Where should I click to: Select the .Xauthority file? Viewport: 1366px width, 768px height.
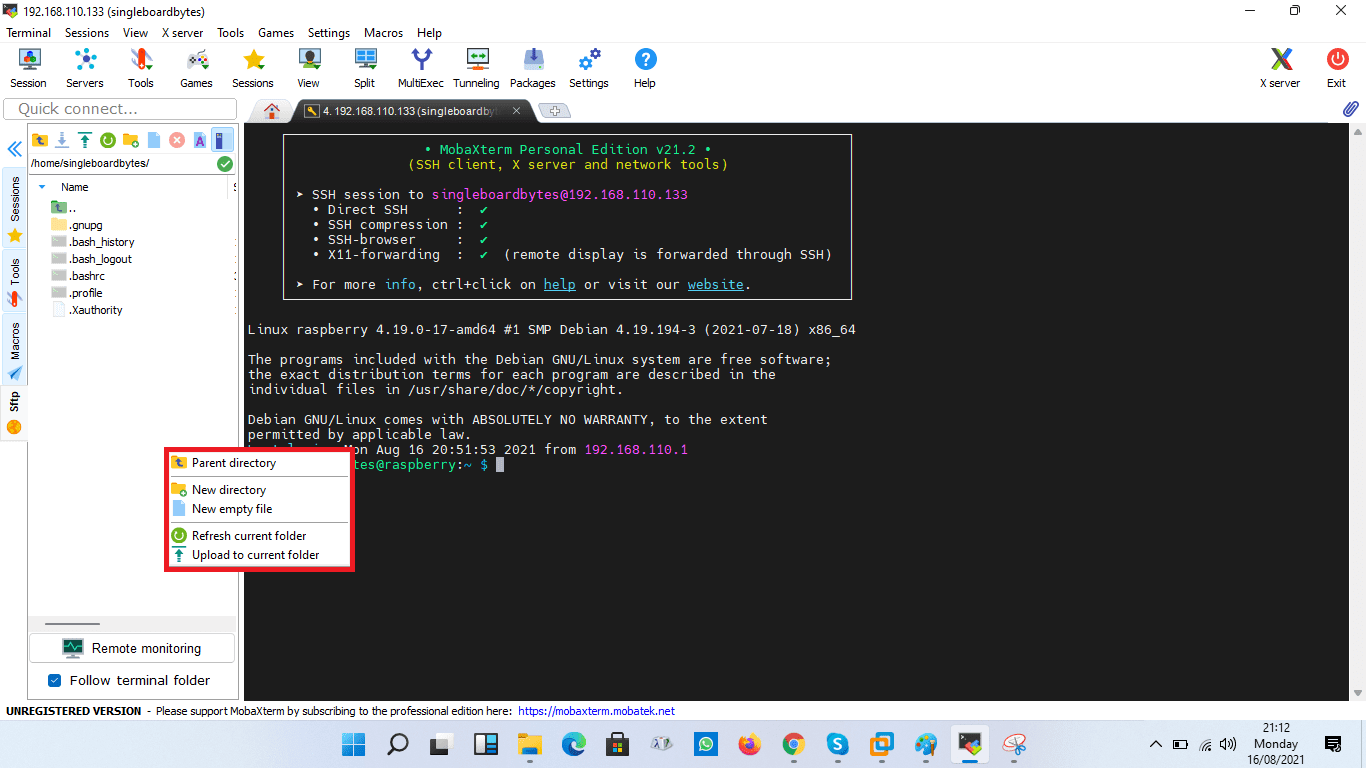(x=87, y=310)
